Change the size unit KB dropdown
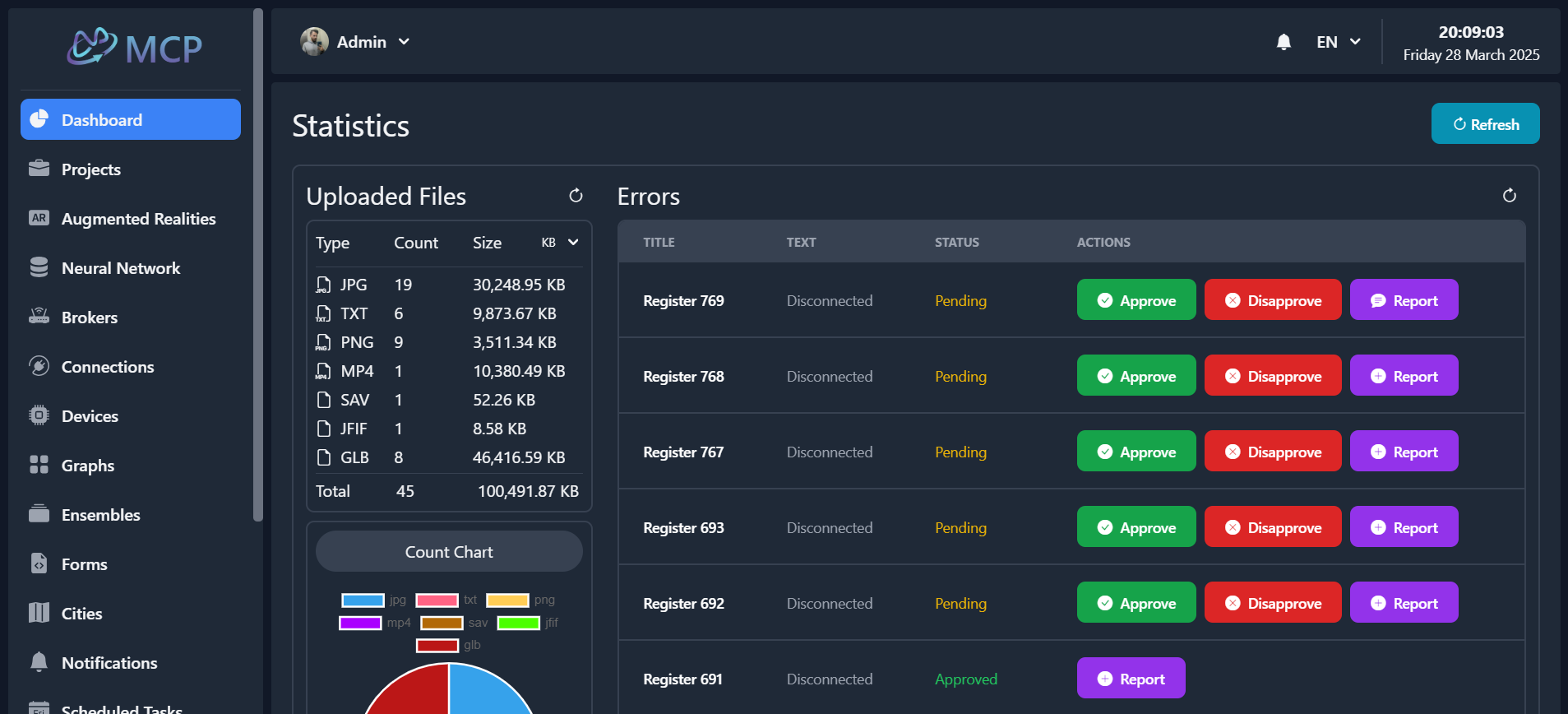1568x714 pixels. pos(560,243)
